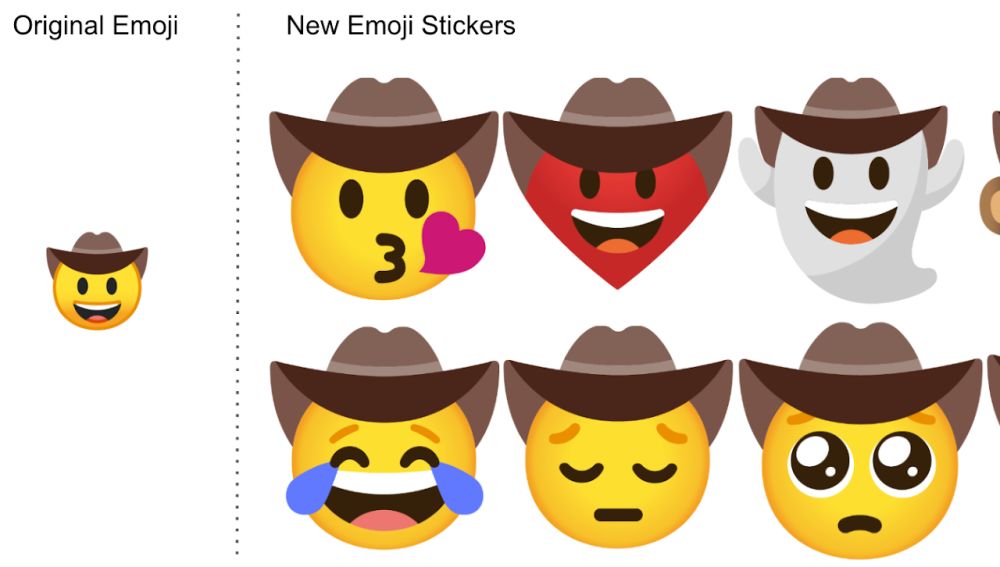Click the hat crown of red heart sticker
The height and width of the screenshot is (567, 1000).
(x=617, y=101)
